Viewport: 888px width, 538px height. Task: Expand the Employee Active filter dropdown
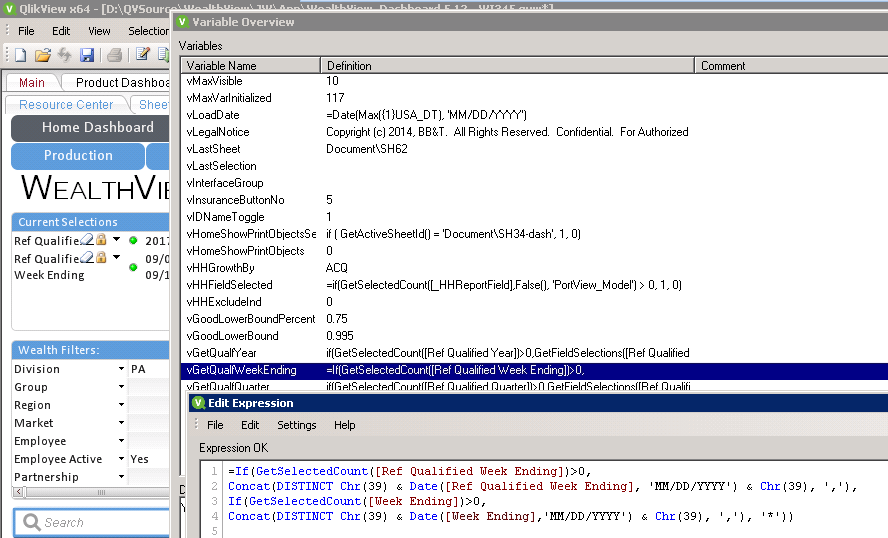(x=120, y=459)
